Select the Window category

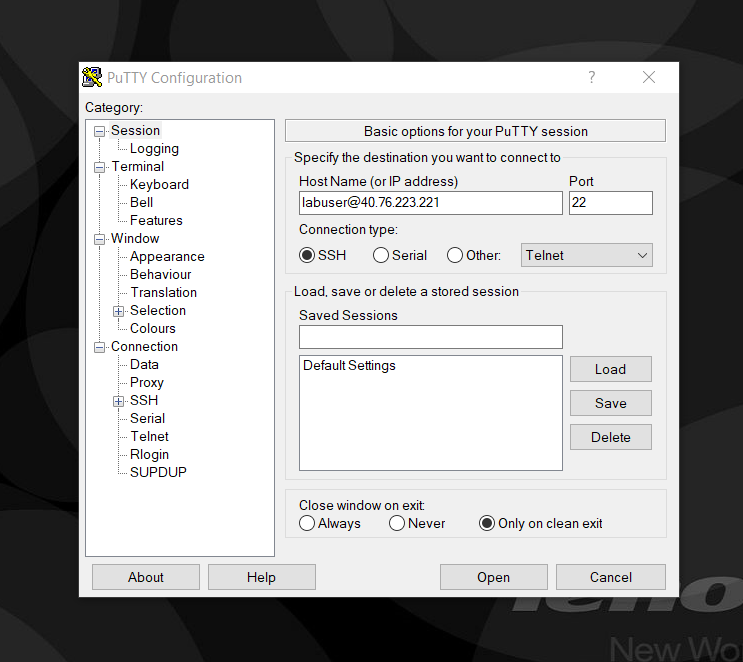[x=135, y=238]
